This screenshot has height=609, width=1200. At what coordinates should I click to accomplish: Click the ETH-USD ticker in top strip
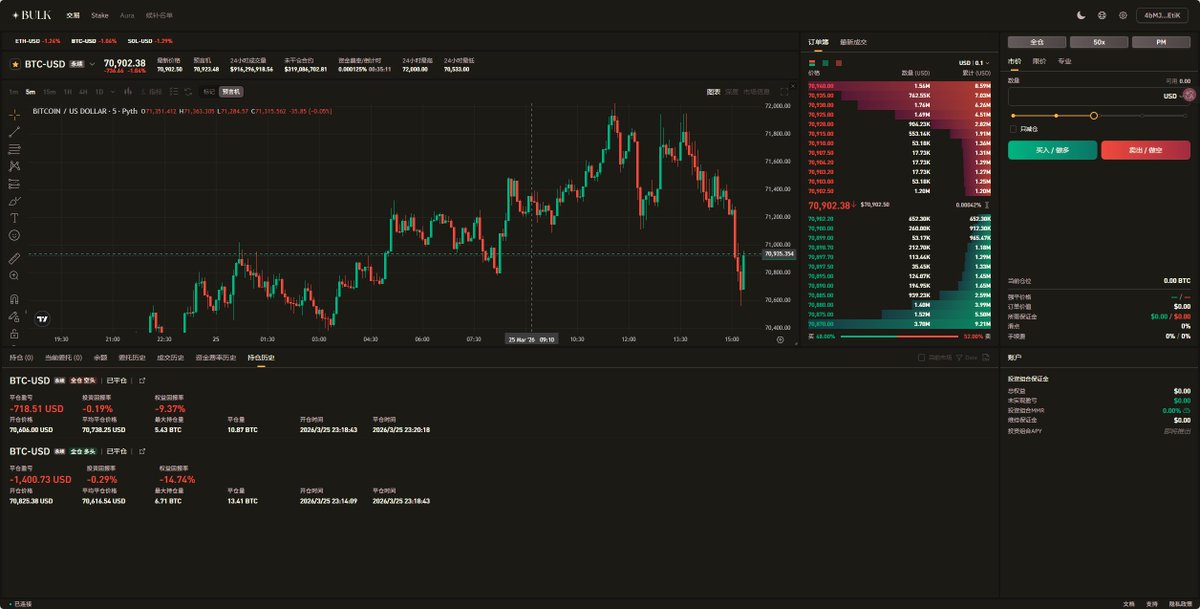tap(37, 41)
